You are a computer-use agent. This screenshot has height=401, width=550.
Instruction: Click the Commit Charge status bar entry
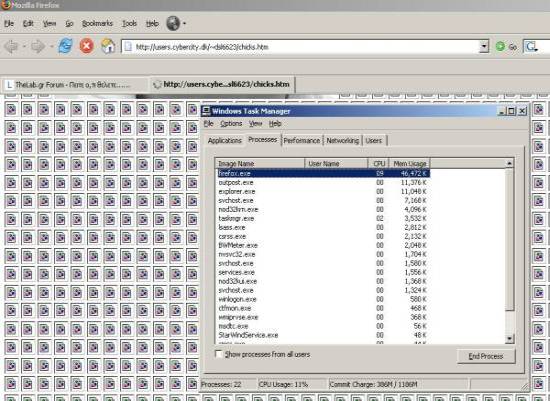coord(398,385)
